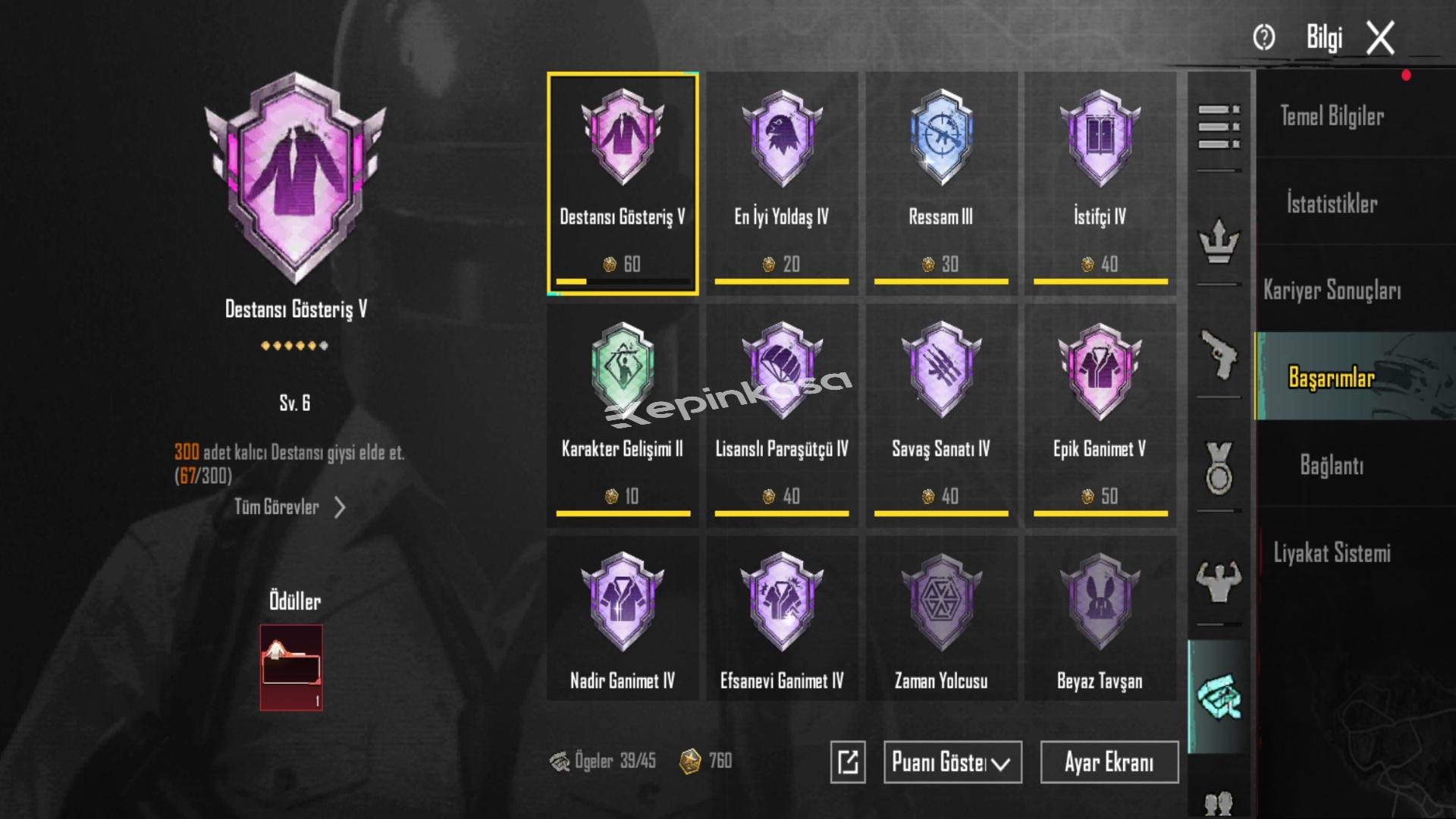Open the Temel Bilgiler tab
The image size is (1456, 819).
pos(1332,116)
